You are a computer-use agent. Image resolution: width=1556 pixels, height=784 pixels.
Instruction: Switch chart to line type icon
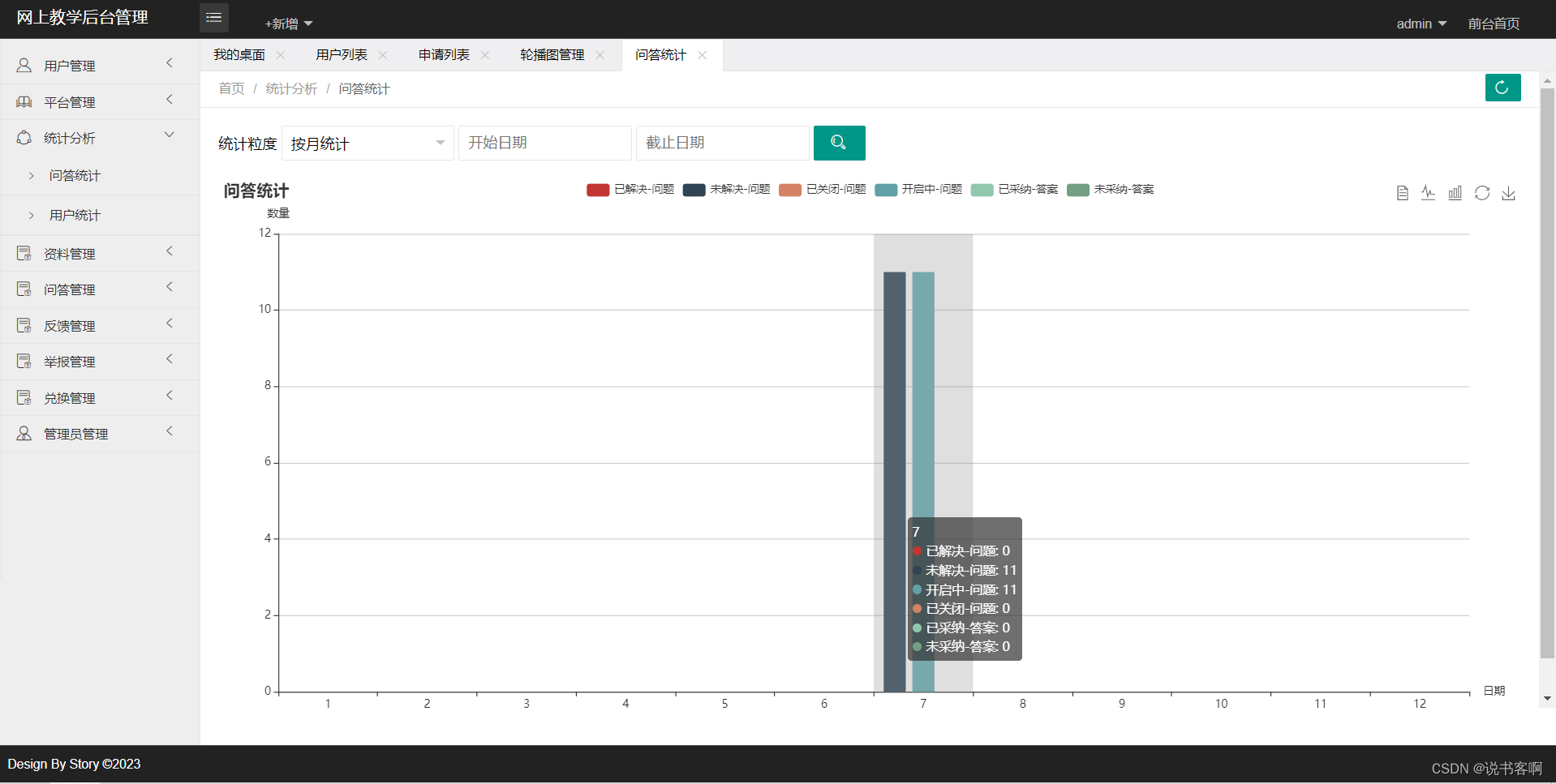click(x=1429, y=193)
